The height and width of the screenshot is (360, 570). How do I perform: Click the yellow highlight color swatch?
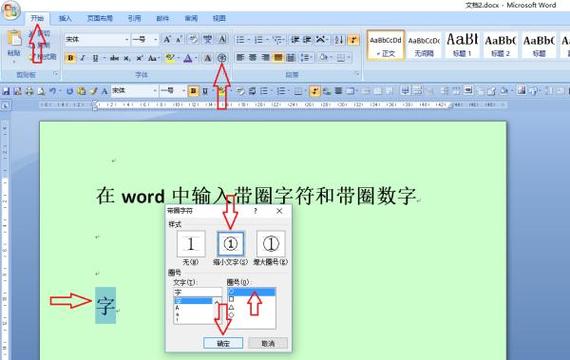(x=170, y=58)
